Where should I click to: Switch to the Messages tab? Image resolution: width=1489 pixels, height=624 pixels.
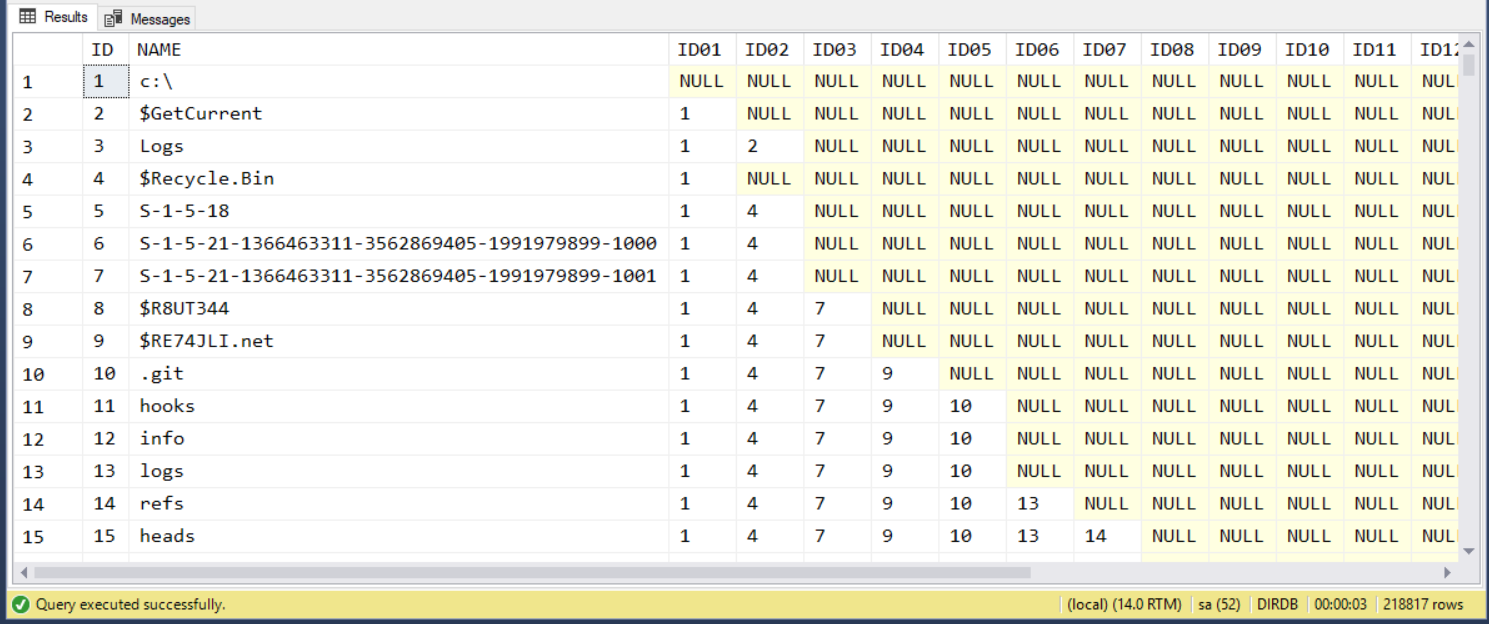(x=148, y=19)
